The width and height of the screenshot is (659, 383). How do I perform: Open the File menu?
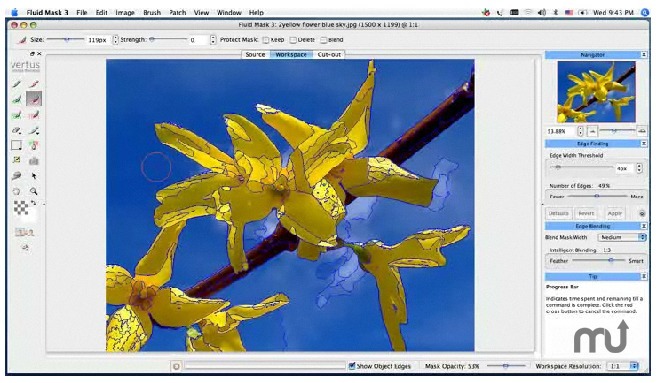82,13
